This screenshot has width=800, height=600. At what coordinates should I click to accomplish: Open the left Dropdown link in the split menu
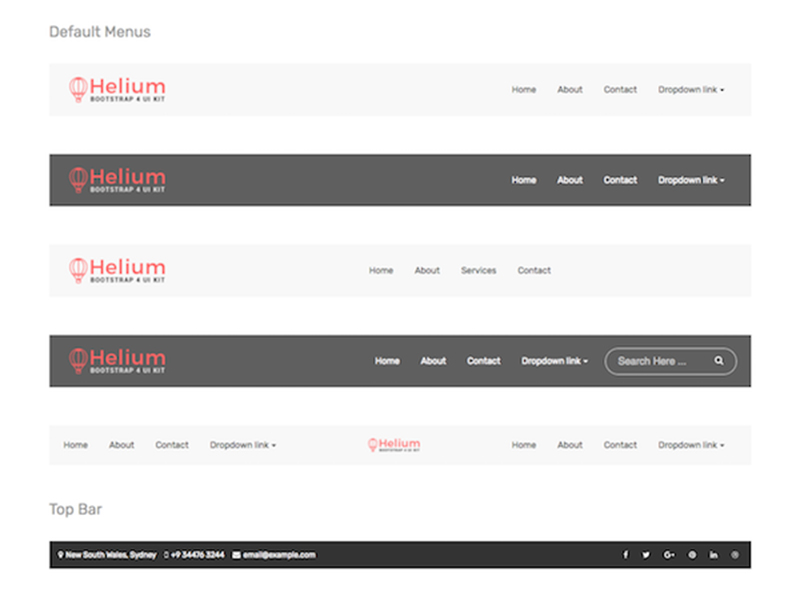[x=242, y=445]
